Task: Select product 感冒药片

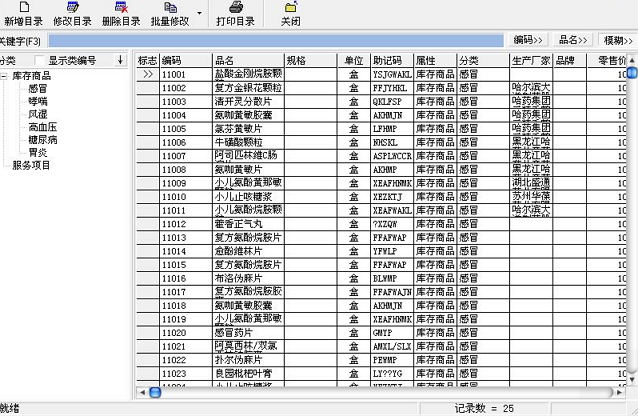Action: (248, 333)
